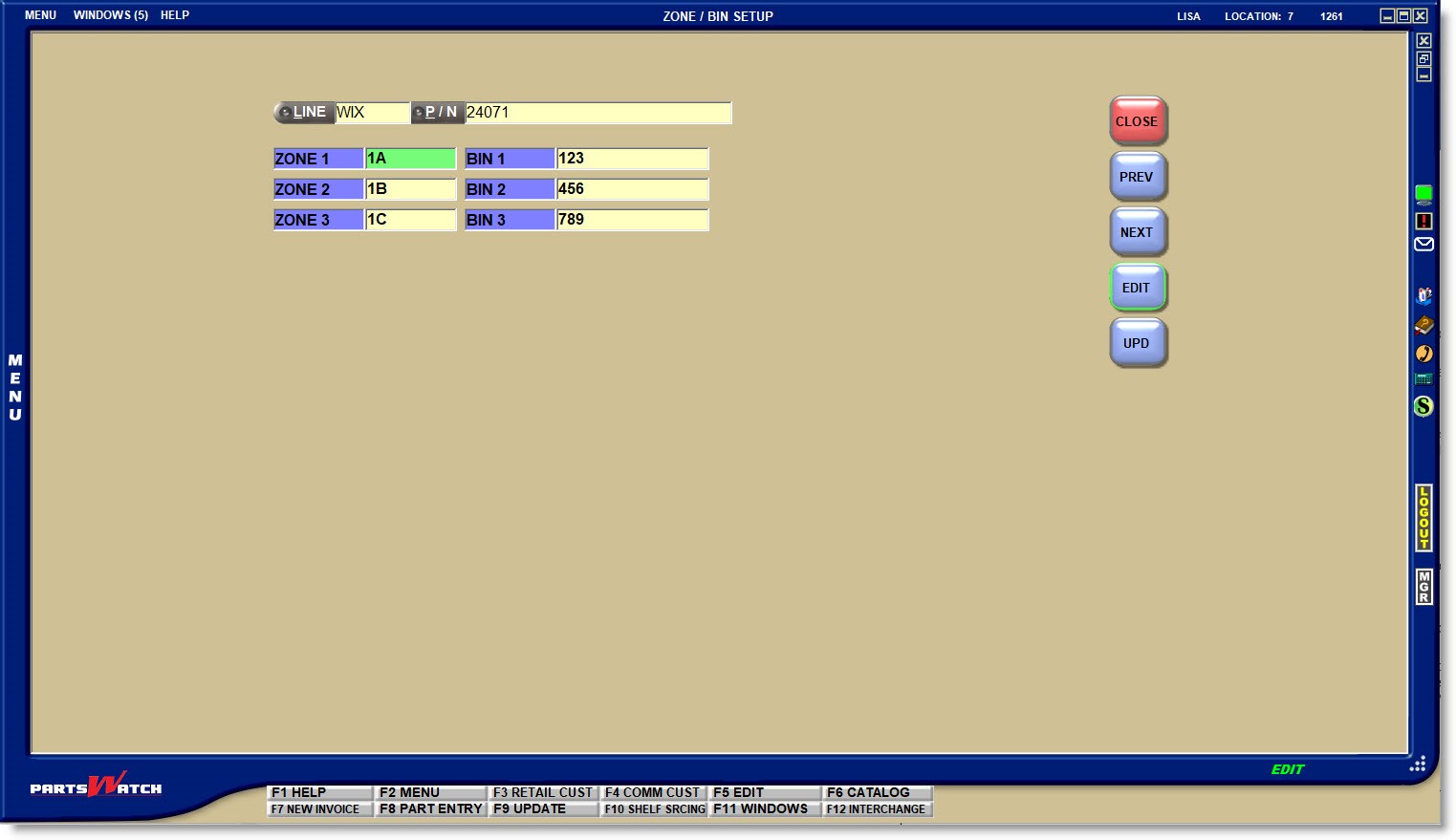Click the green S circle icon
This screenshot has width=1456, height=840.
tap(1423, 406)
